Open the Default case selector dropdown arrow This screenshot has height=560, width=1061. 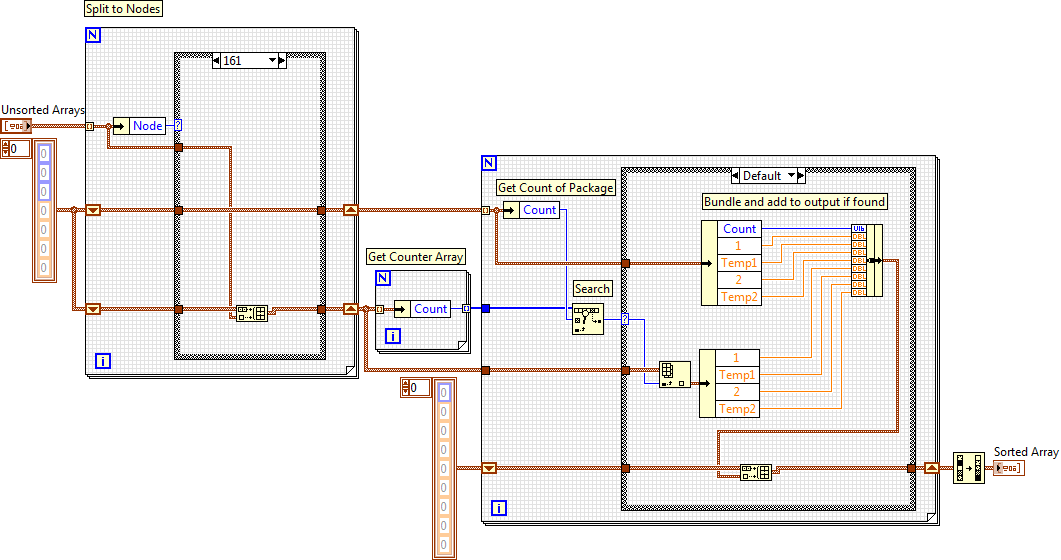click(792, 175)
